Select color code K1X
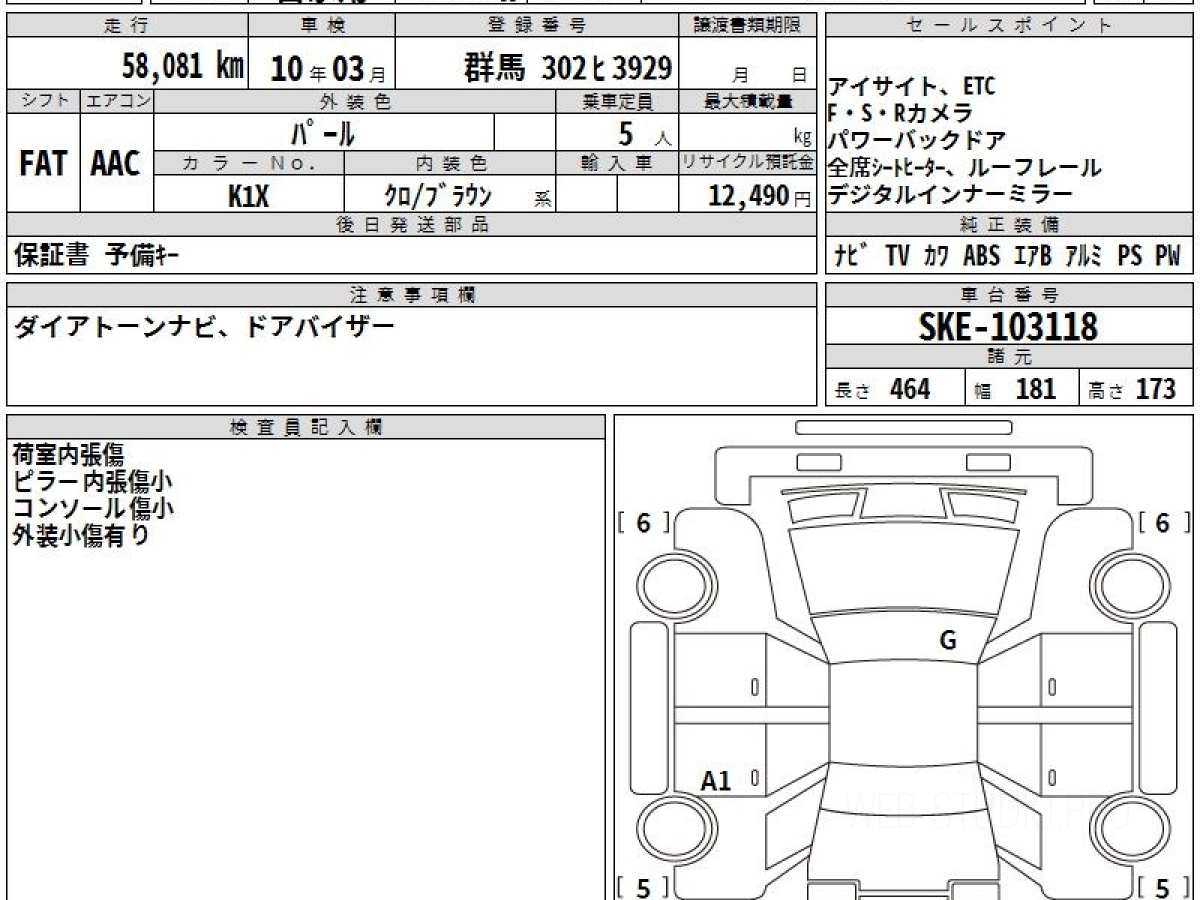The width and height of the screenshot is (1200, 900). pyautogui.click(x=249, y=196)
